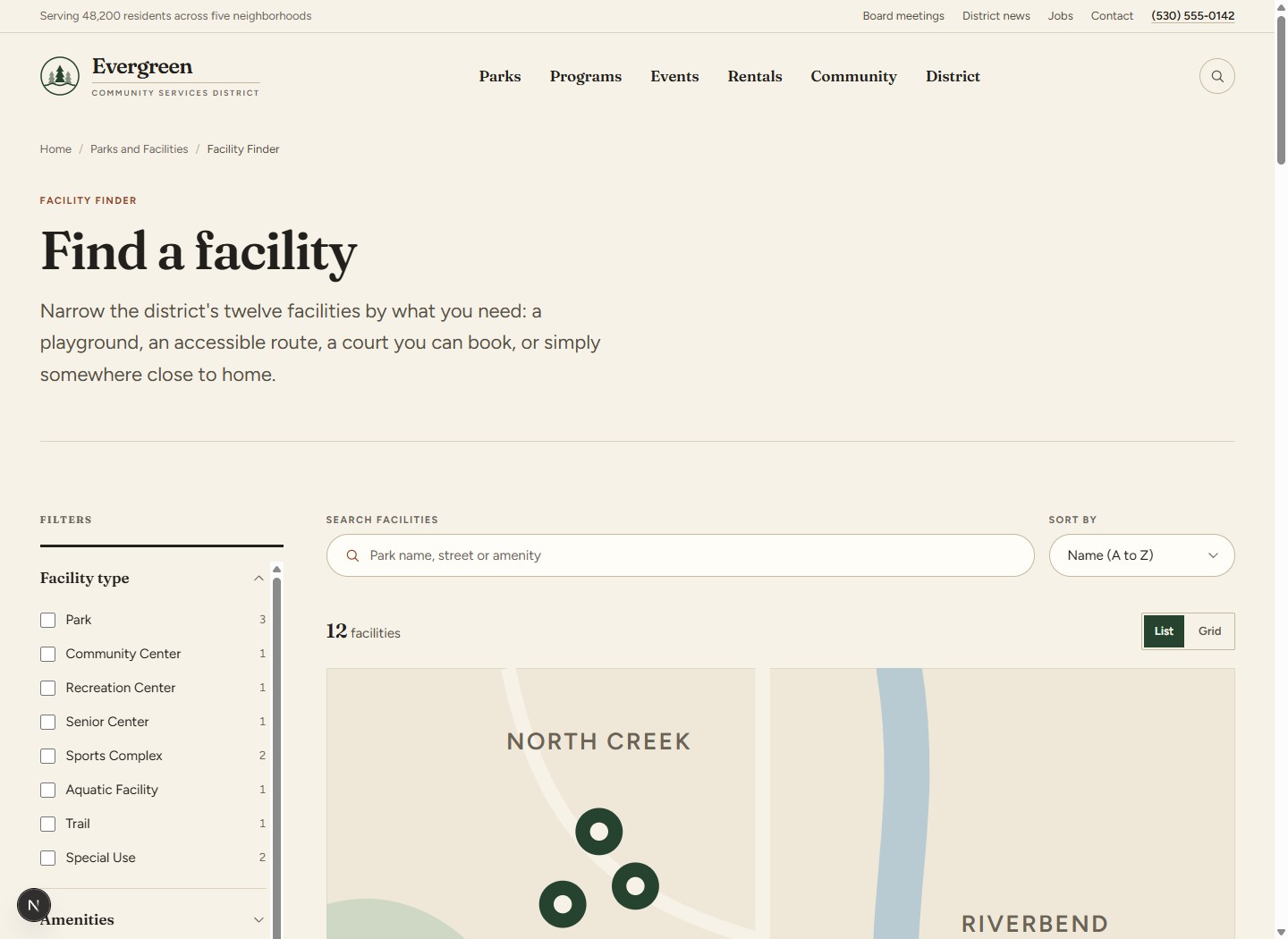
Task: Focus the Park name, street or amenity search field
Action: coord(681,555)
